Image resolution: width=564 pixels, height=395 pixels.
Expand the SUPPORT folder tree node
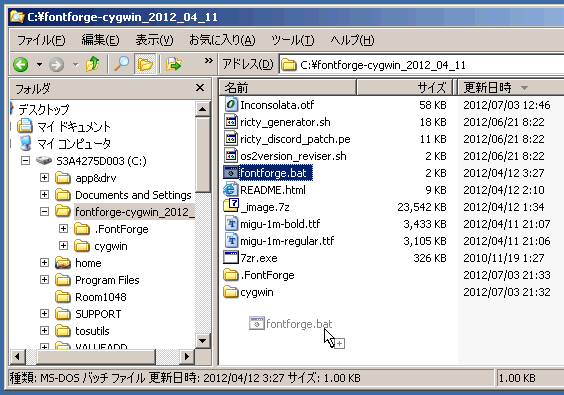click(44, 314)
